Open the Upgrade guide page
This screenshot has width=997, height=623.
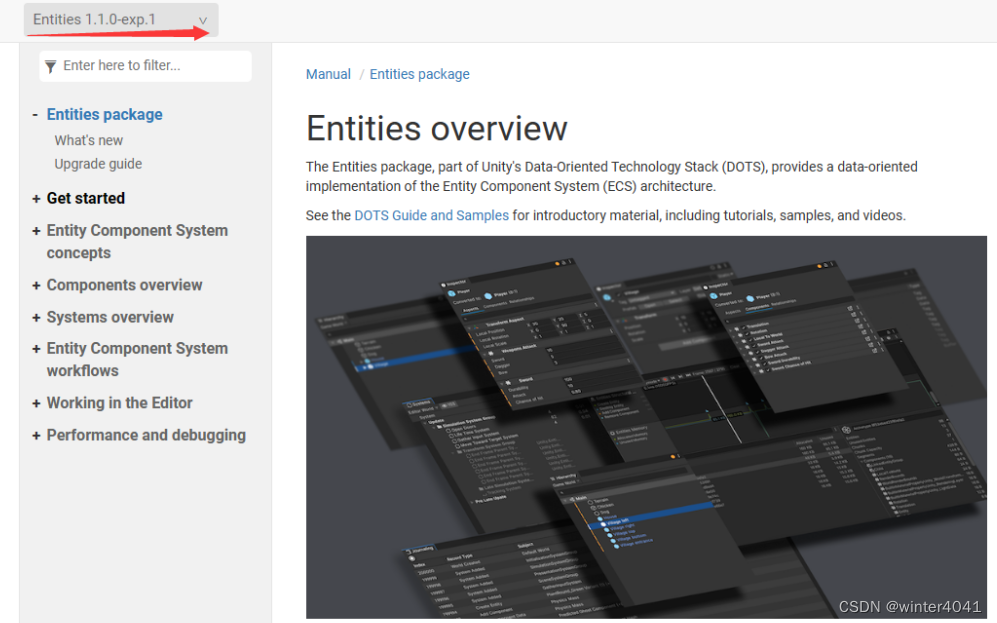click(98, 164)
